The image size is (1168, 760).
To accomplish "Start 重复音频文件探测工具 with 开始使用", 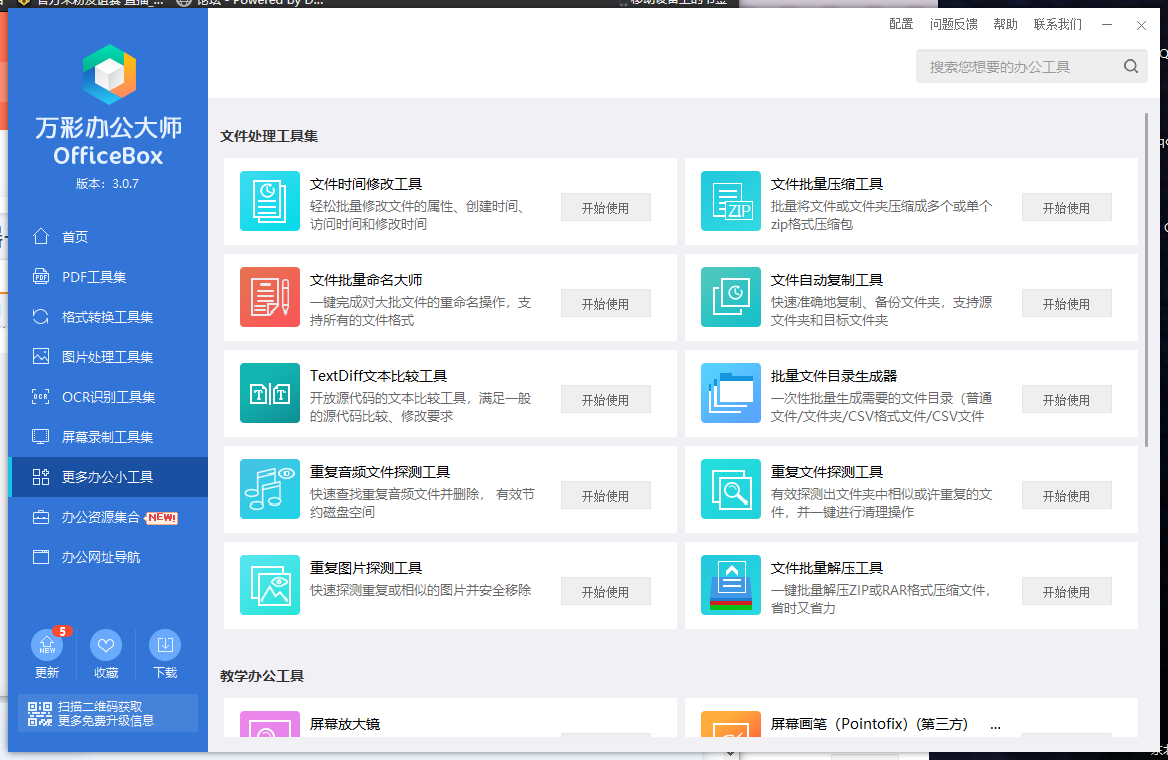I will pos(606,495).
